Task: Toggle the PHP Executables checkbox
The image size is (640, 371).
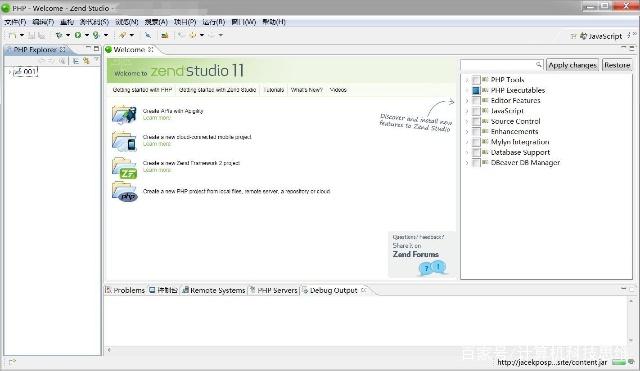Action: click(476, 90)
